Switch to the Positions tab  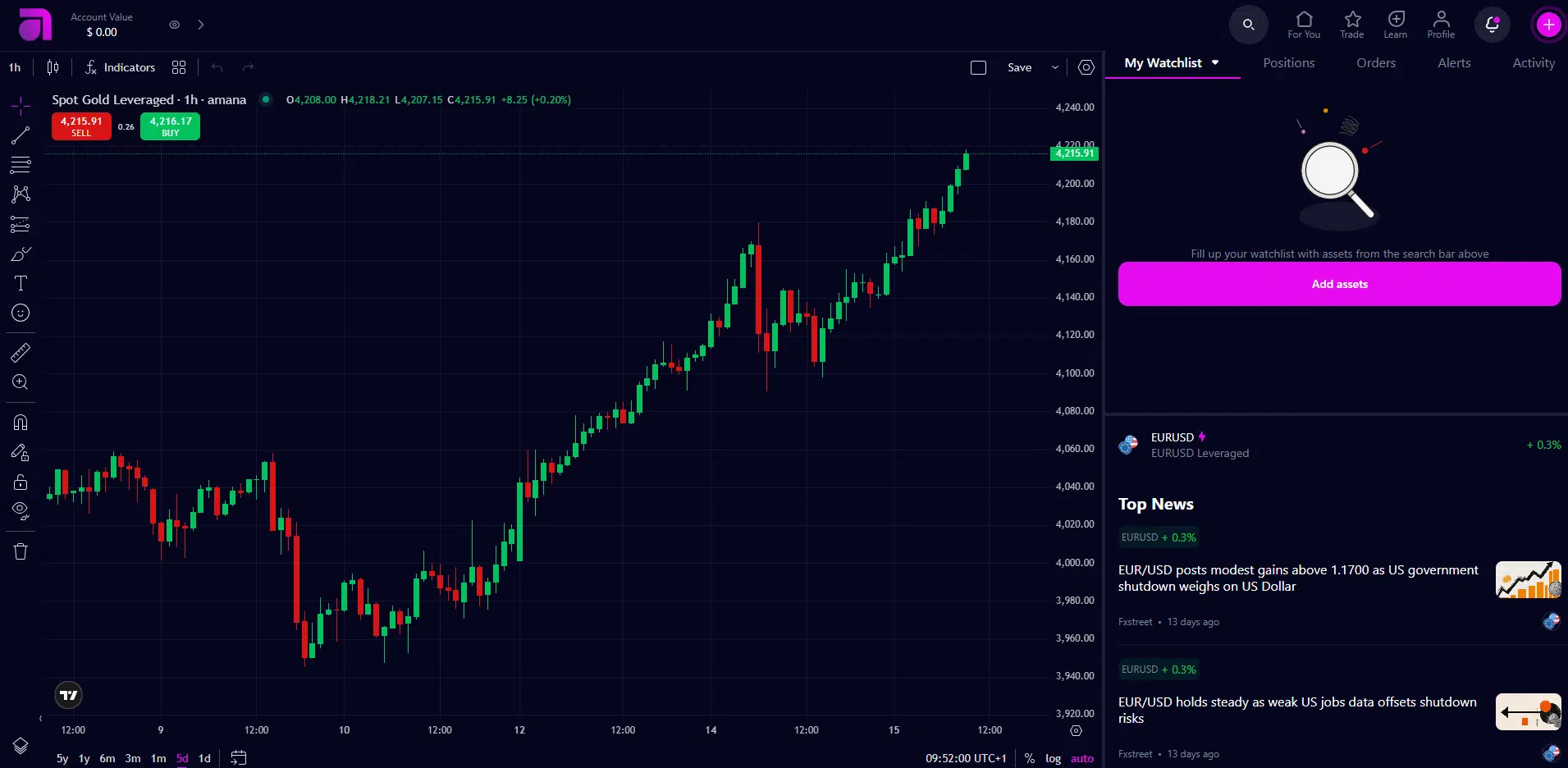[1288, 63]
